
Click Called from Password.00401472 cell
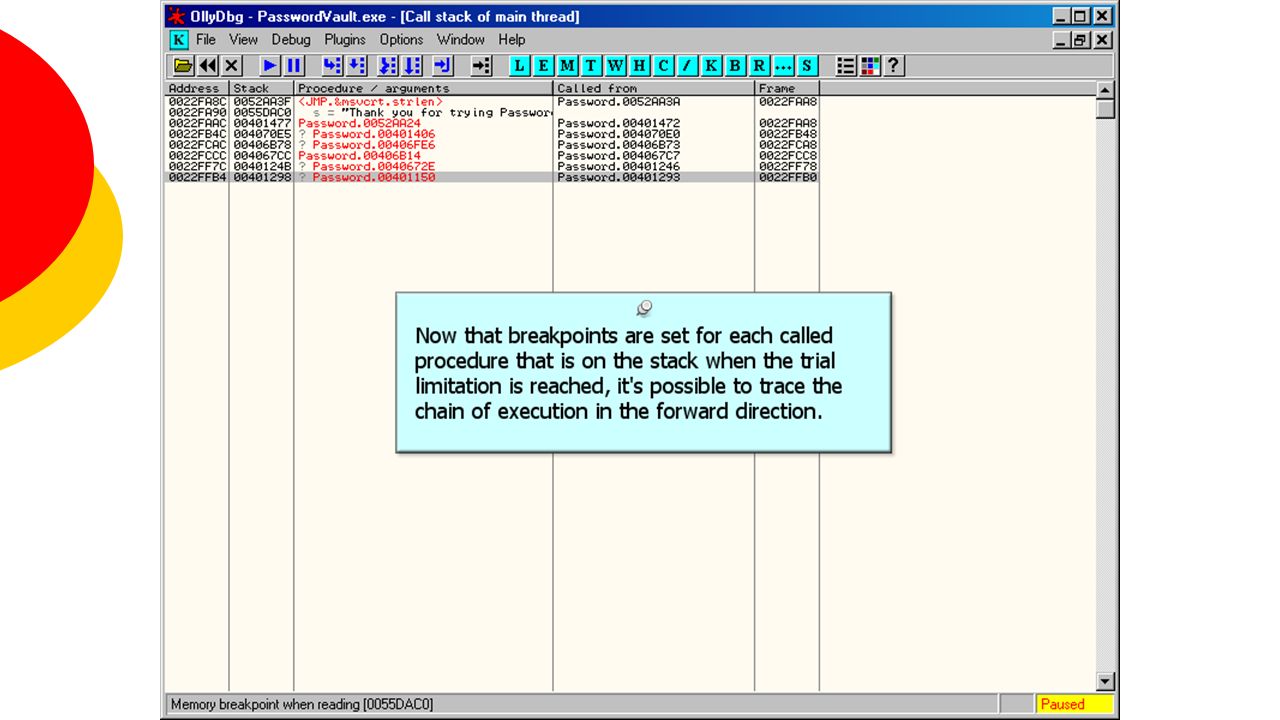click(619, 123)
